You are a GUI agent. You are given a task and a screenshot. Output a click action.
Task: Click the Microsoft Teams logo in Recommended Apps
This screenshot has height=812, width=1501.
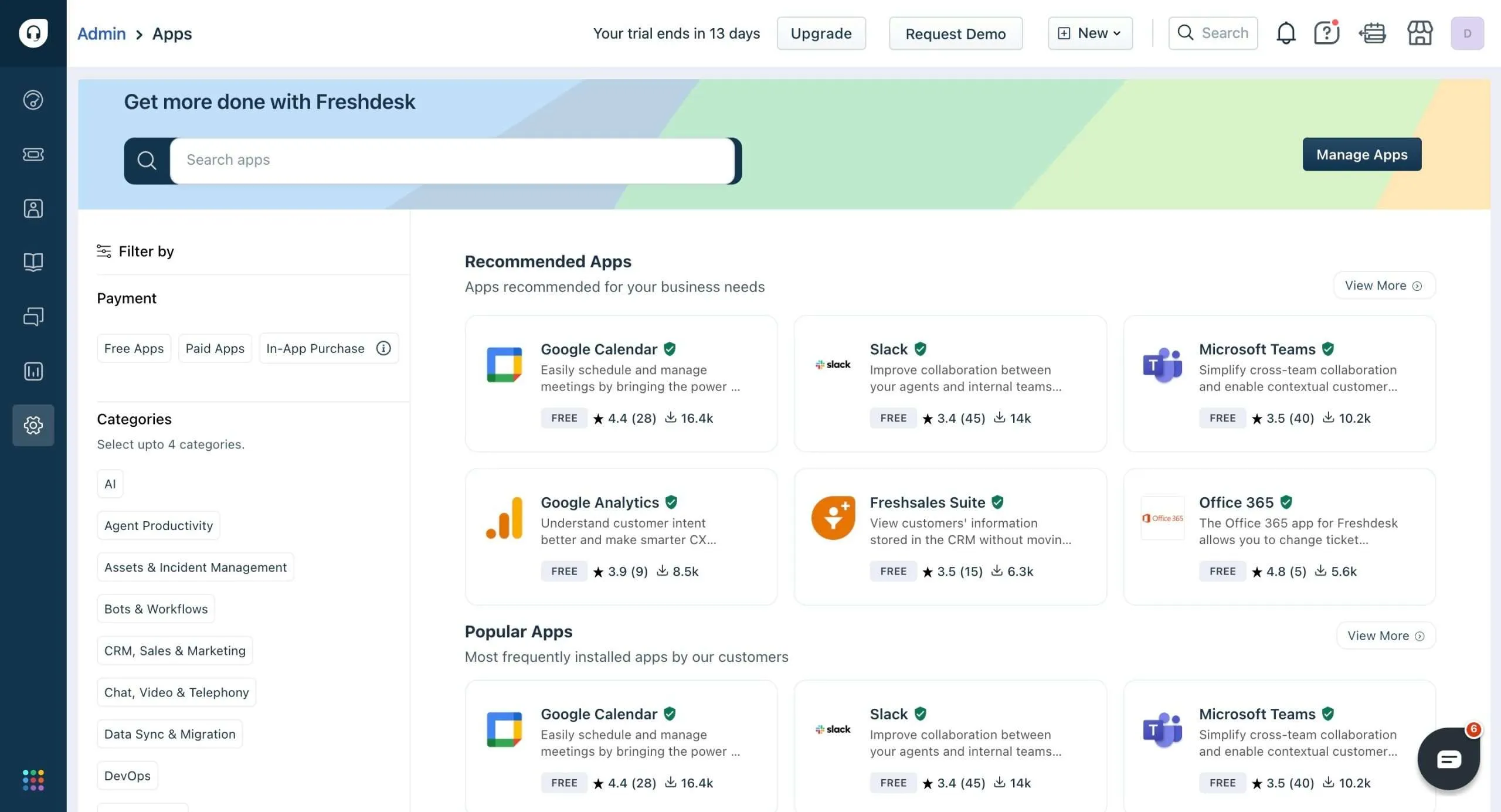click(x=1162, y=365)
